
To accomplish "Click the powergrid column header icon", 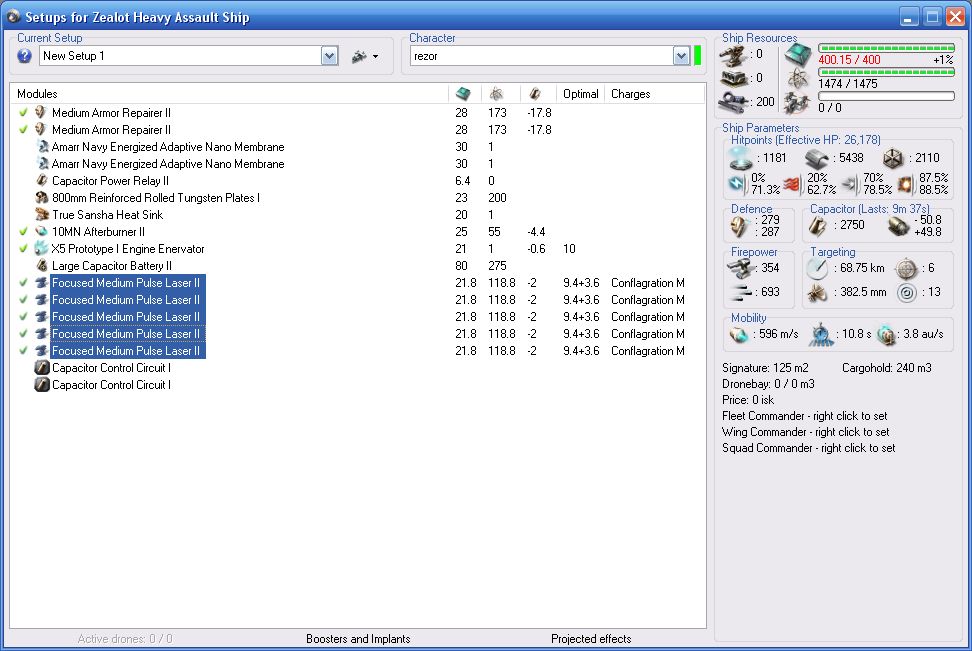I will (496, 94).
